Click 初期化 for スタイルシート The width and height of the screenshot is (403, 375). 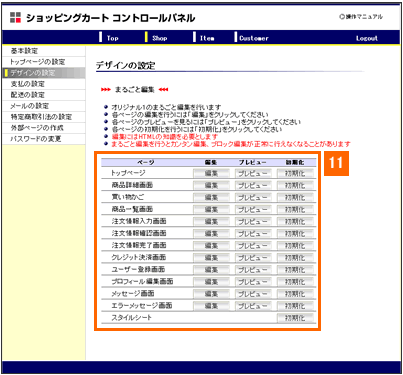point(295,318)
